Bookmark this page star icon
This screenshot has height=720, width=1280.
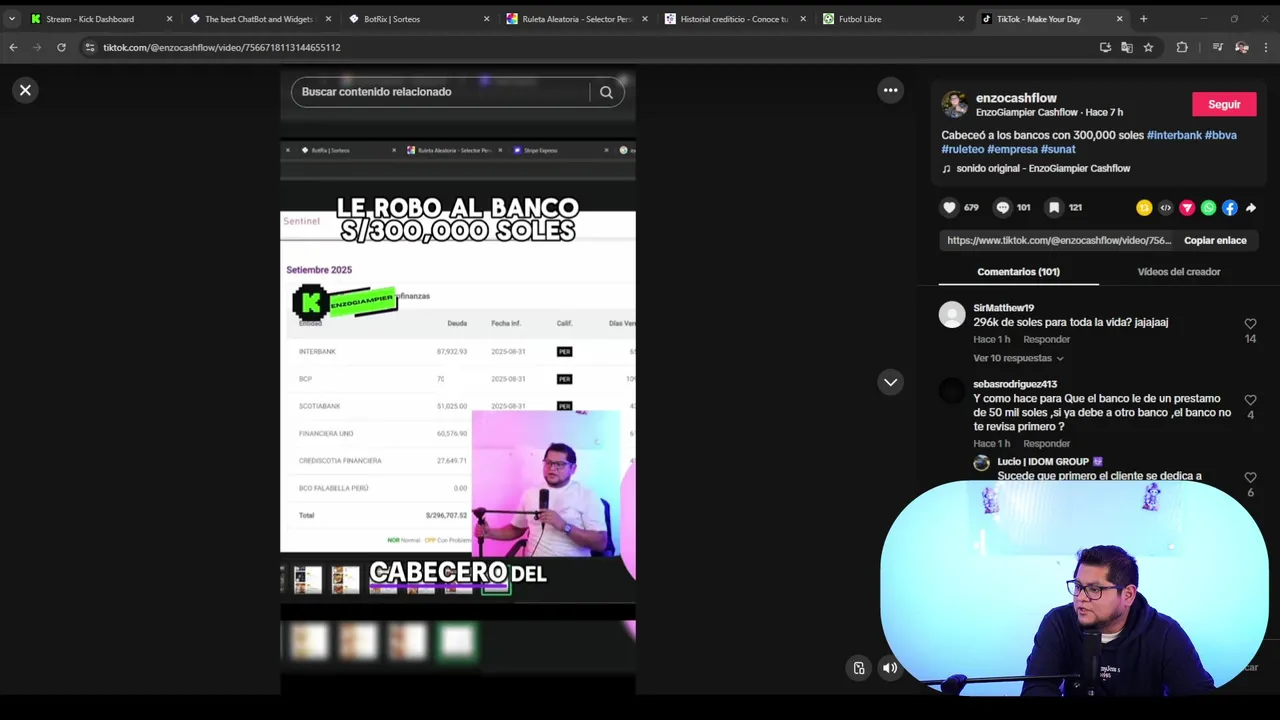(x=1148, y=47)
